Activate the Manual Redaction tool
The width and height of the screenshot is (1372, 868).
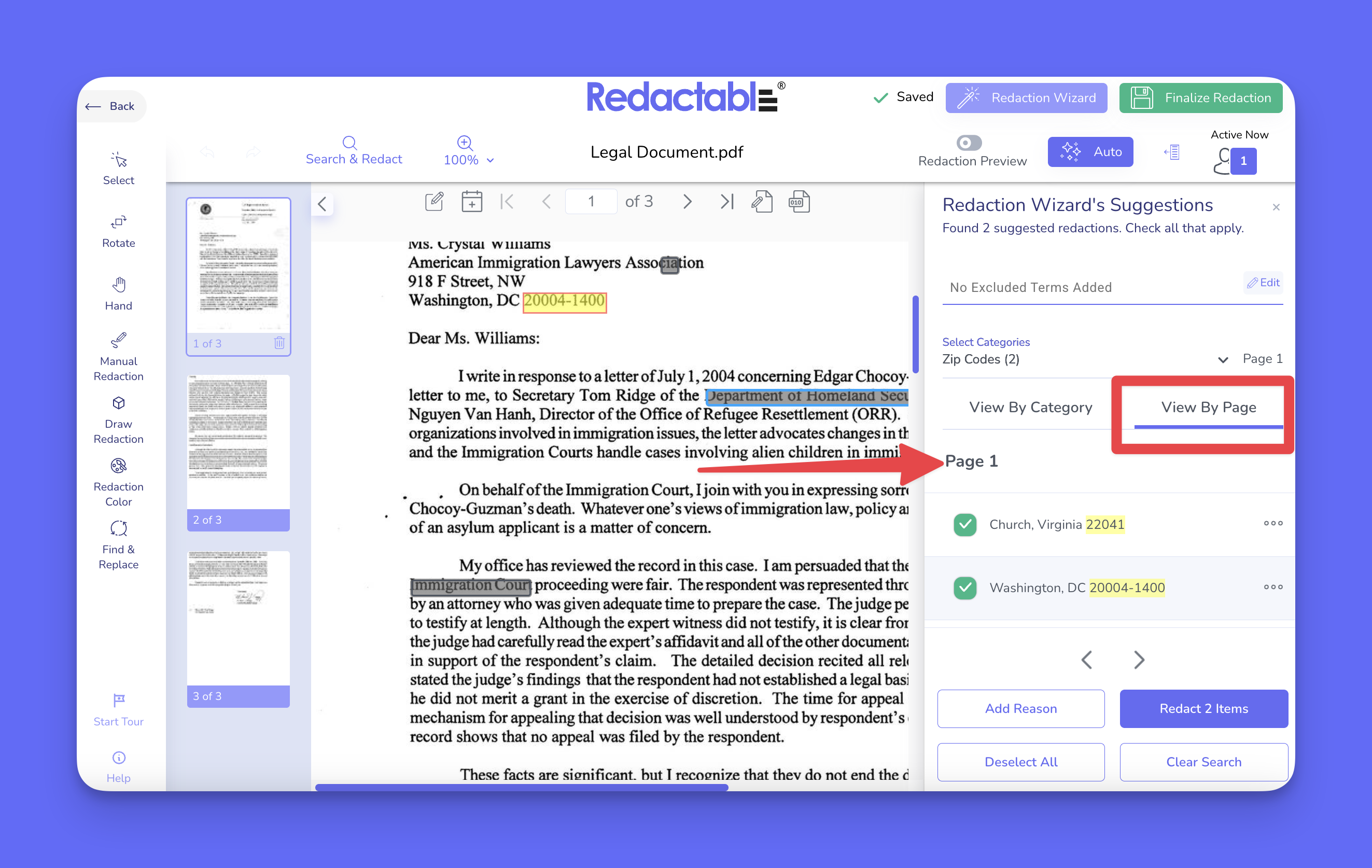pyautogui.click(x=119, y=341)
